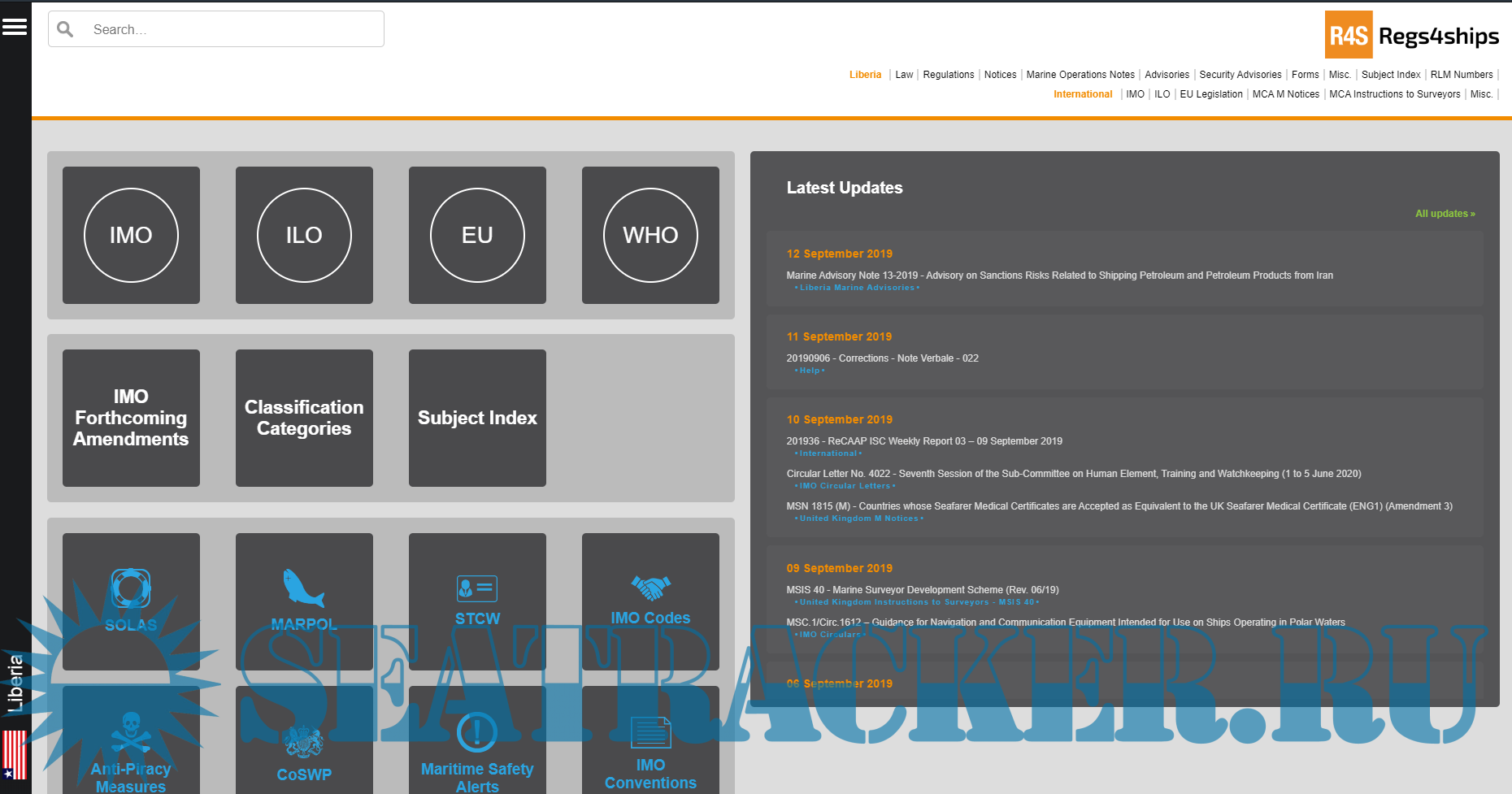Open the Subject Index tile
1512x794 pixels.
point(477,418)
